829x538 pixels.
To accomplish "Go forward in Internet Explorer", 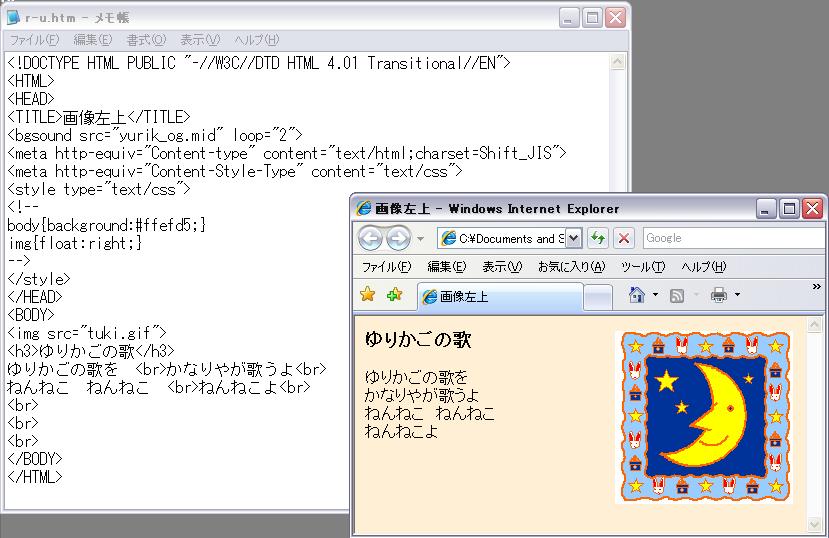I will point(398,238).
